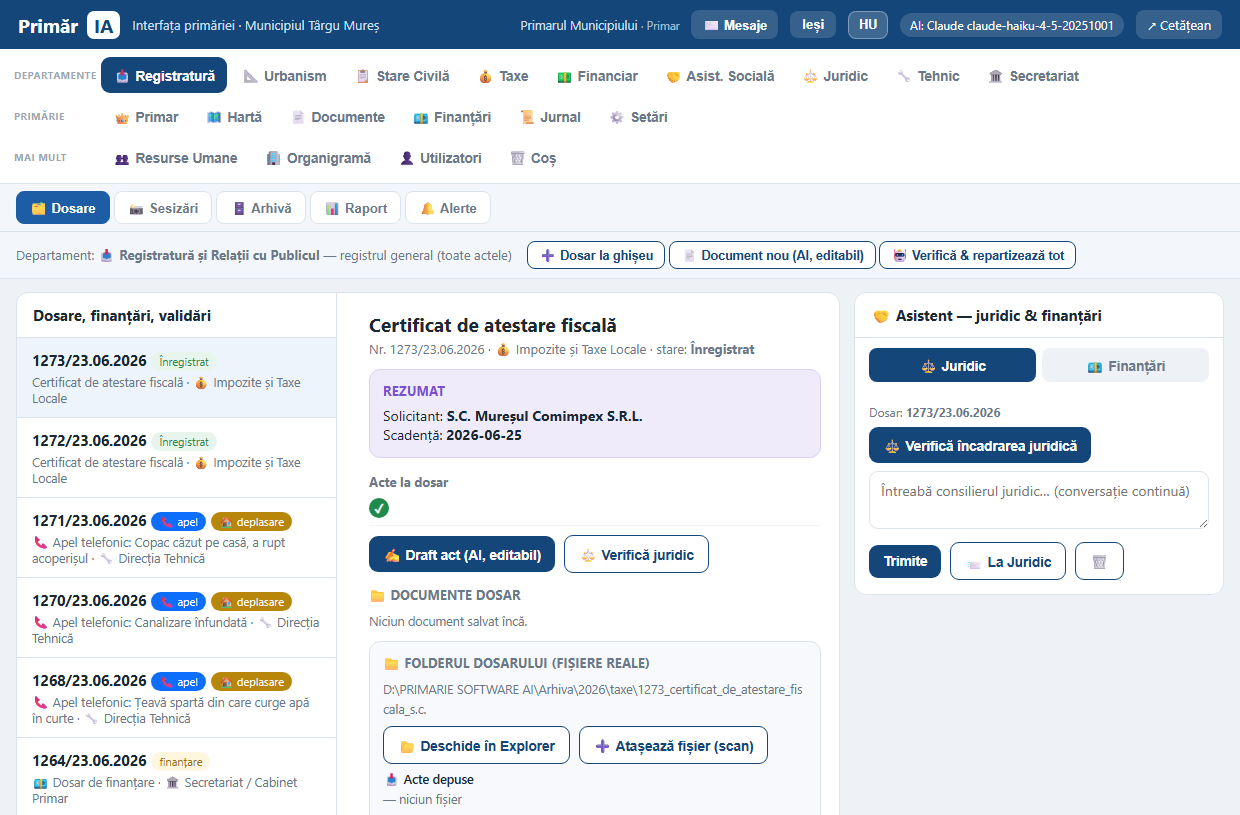Click Document nou (AI, editabil)
This screenshot has height=815, width=1240.
(x=772, y=255)
